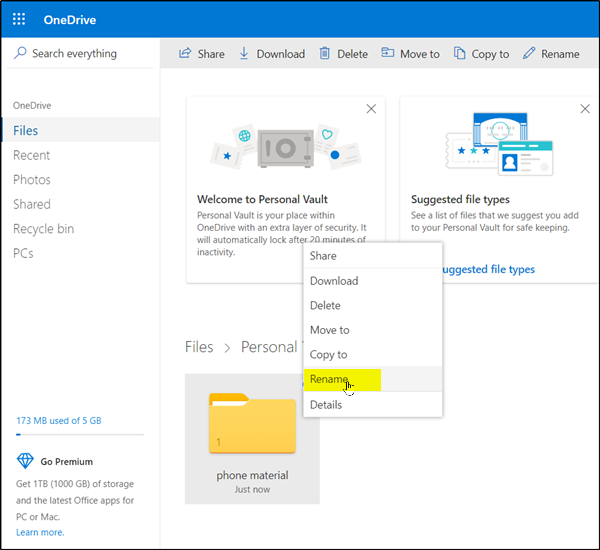Click the Delete trash icon in toolbar
The width and height of the screenshot is (600, 550).
tap(325, 54)
